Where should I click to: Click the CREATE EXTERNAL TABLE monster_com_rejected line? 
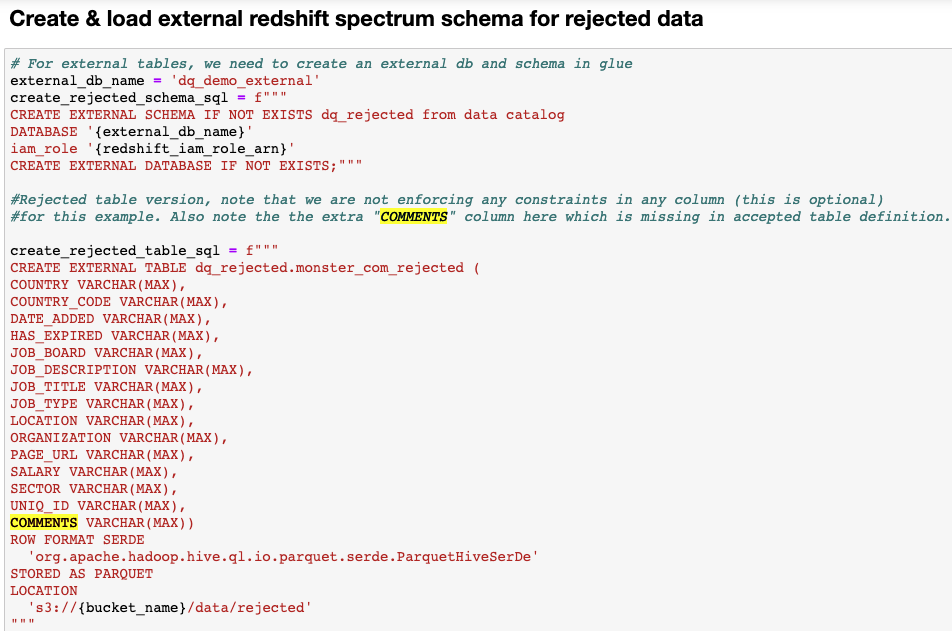(x=245, y=268)
